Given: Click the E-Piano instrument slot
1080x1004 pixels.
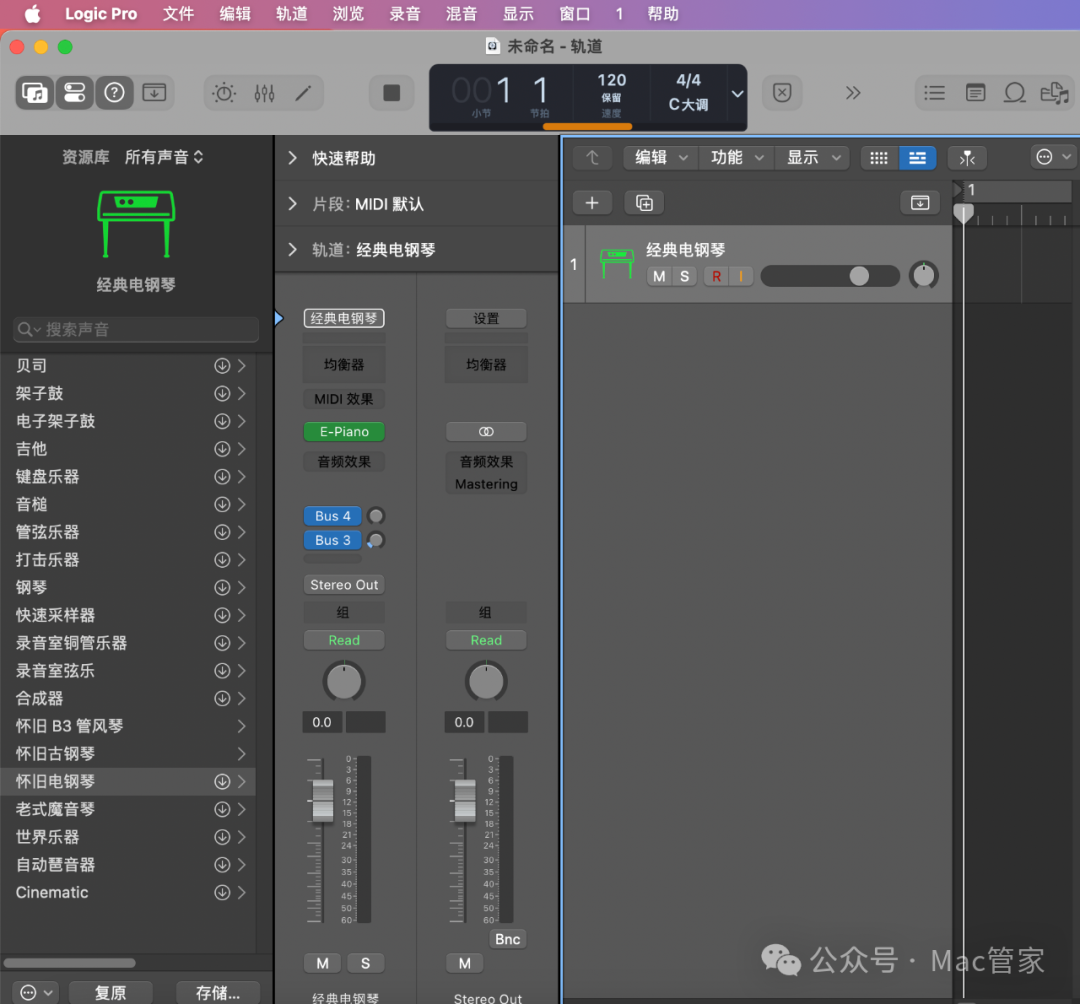Looking at the screenshot, I should (x=344, y=432).
